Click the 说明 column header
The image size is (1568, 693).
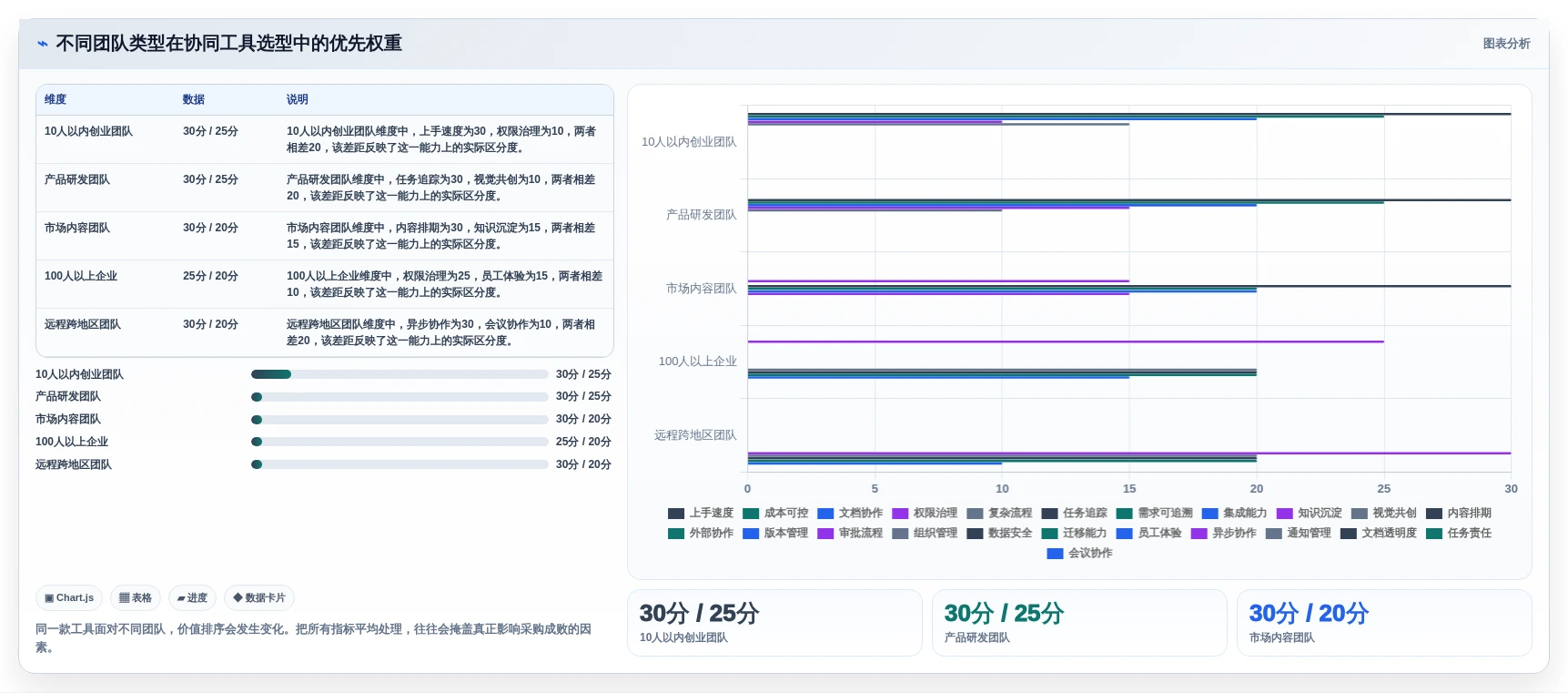click(298, 99)
